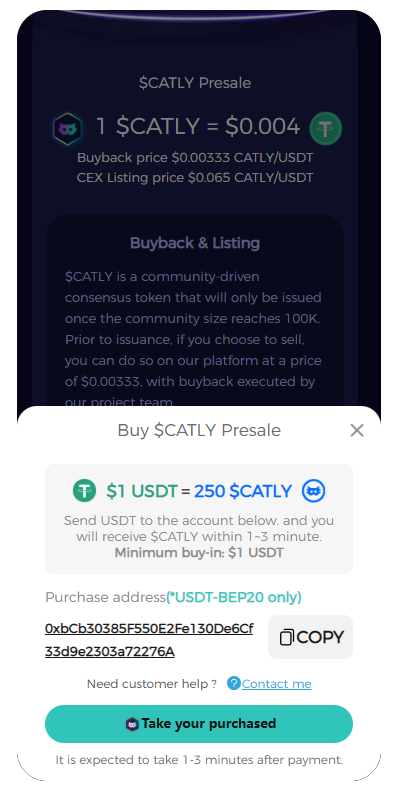Click the COPY address button
Viewport: 400px width, 787px height.
310,637
